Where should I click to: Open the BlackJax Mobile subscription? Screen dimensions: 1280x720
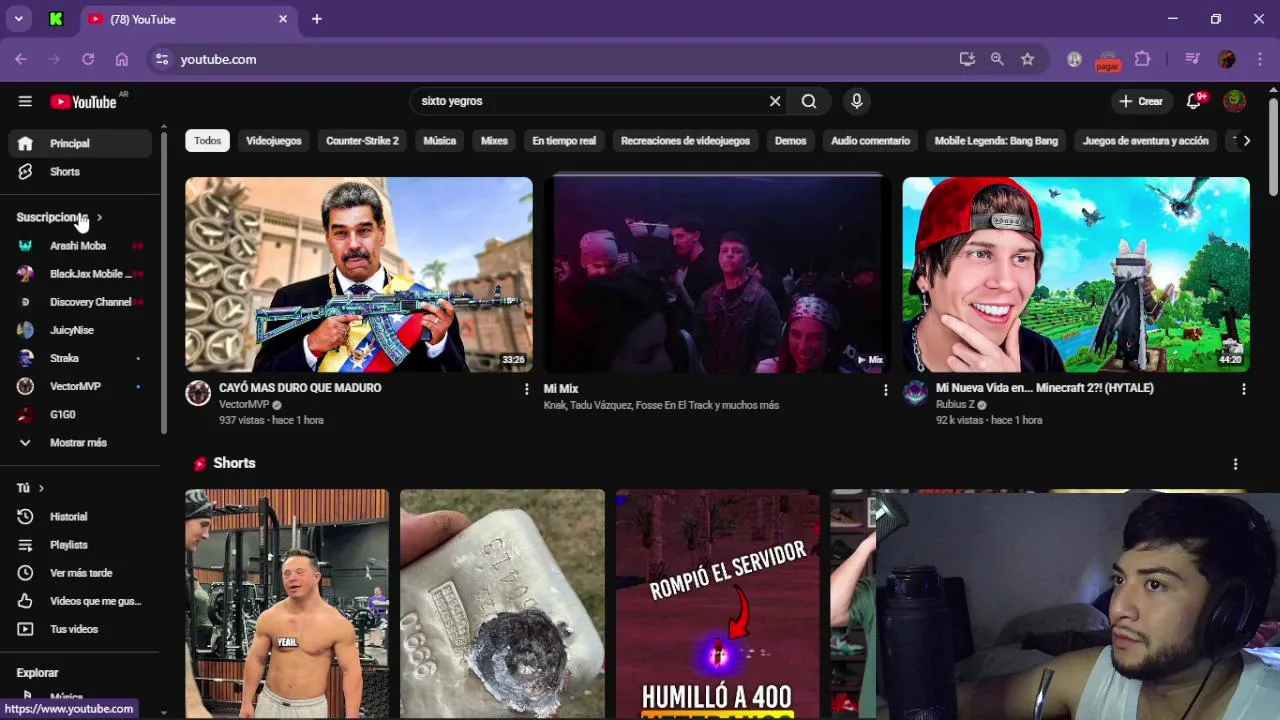pyautogui.click(x=80, y=274)
